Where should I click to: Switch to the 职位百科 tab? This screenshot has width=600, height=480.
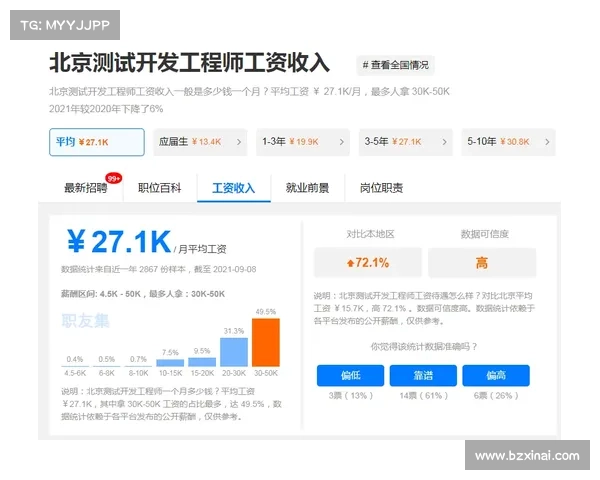(x=160, y=188)
